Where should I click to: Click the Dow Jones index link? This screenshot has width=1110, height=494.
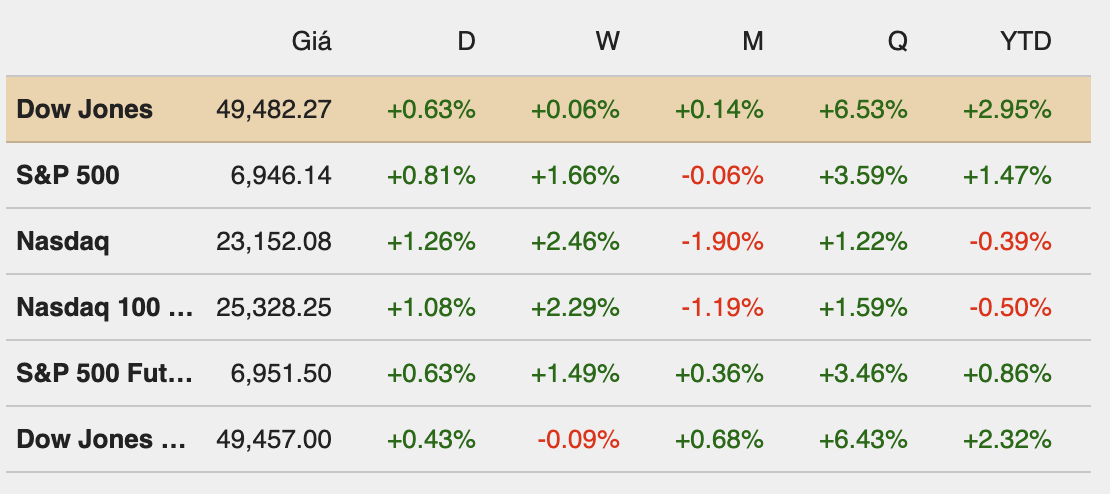(x=85, y=109)
